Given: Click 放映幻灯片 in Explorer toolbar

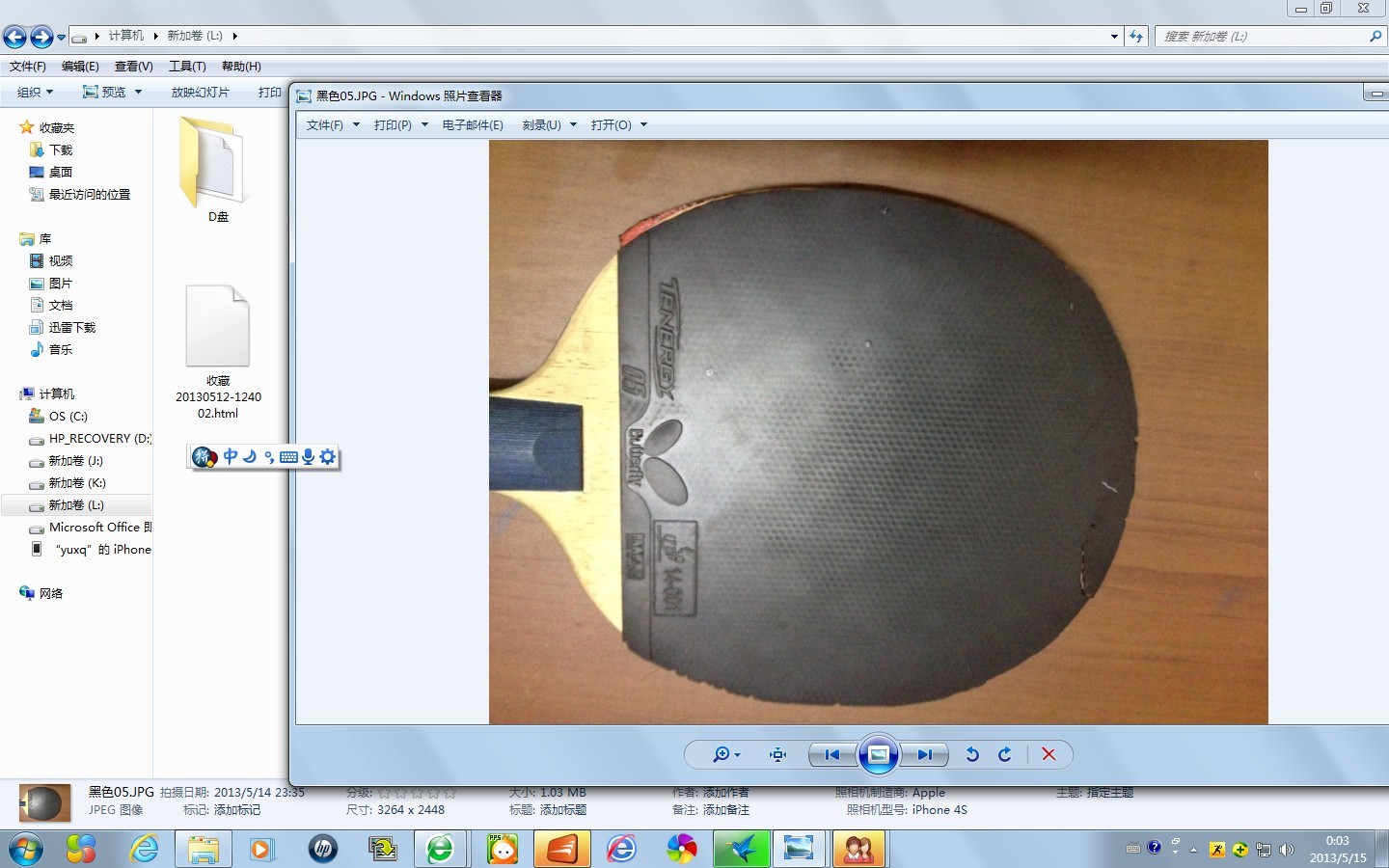Looking at the screenshot, I should 201,93.
